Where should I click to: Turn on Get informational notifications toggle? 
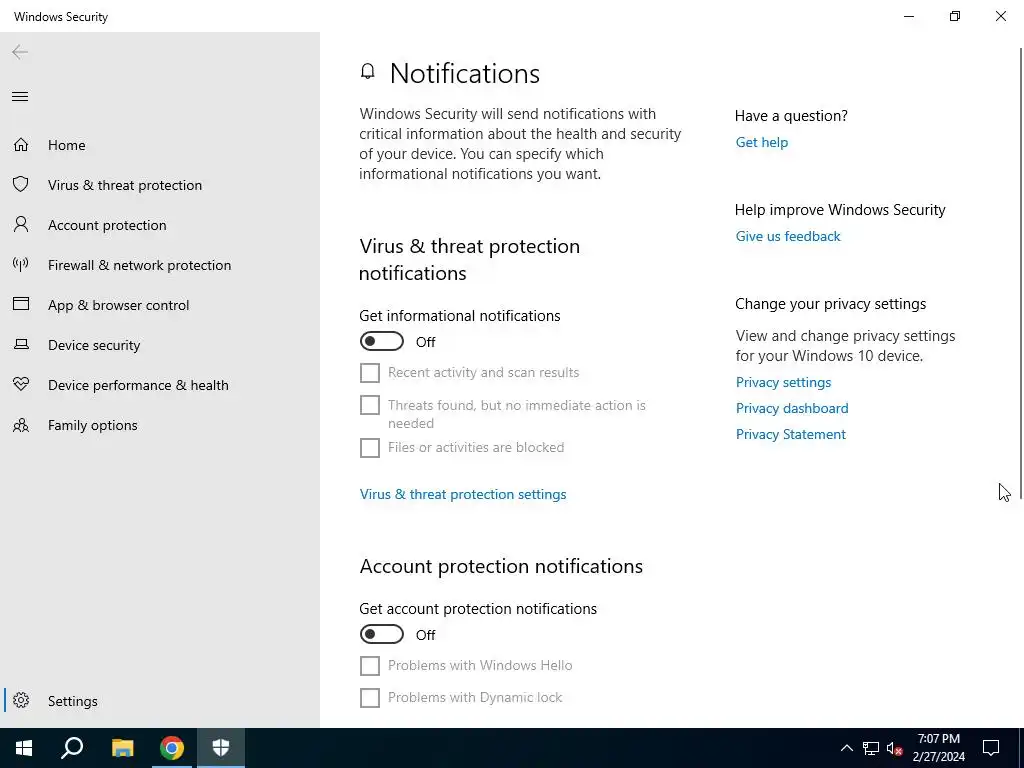382,342
